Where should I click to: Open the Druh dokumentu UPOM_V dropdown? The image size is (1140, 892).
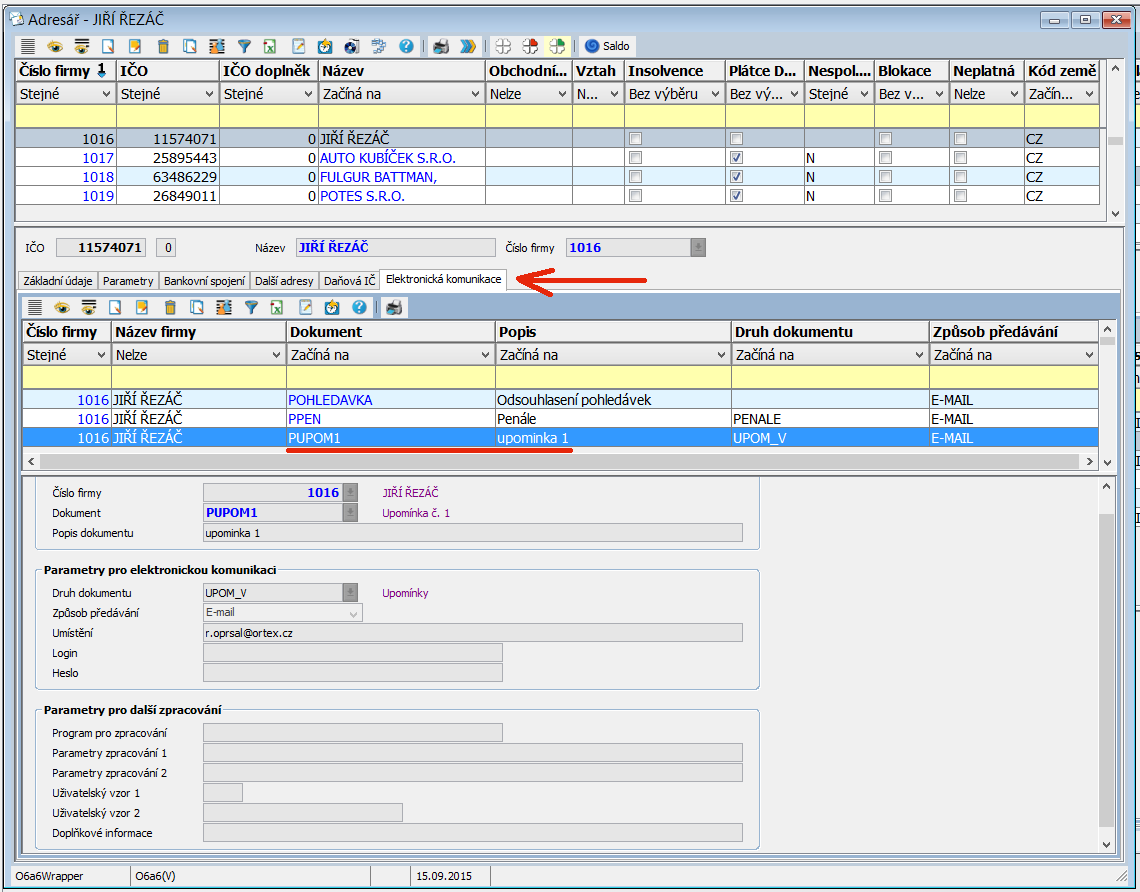coord(350,593)
